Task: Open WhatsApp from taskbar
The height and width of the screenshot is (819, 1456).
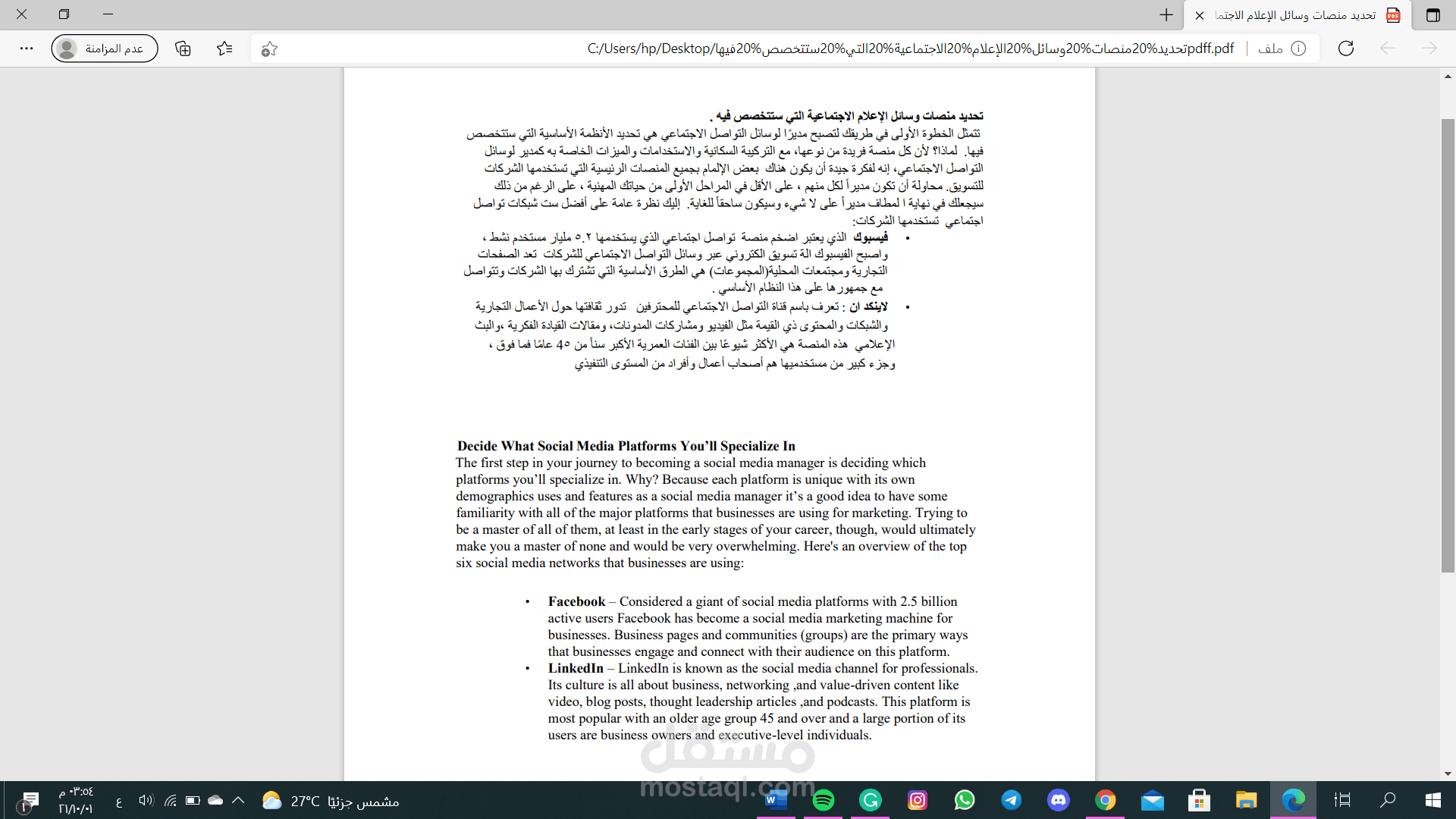Action: 965,800
